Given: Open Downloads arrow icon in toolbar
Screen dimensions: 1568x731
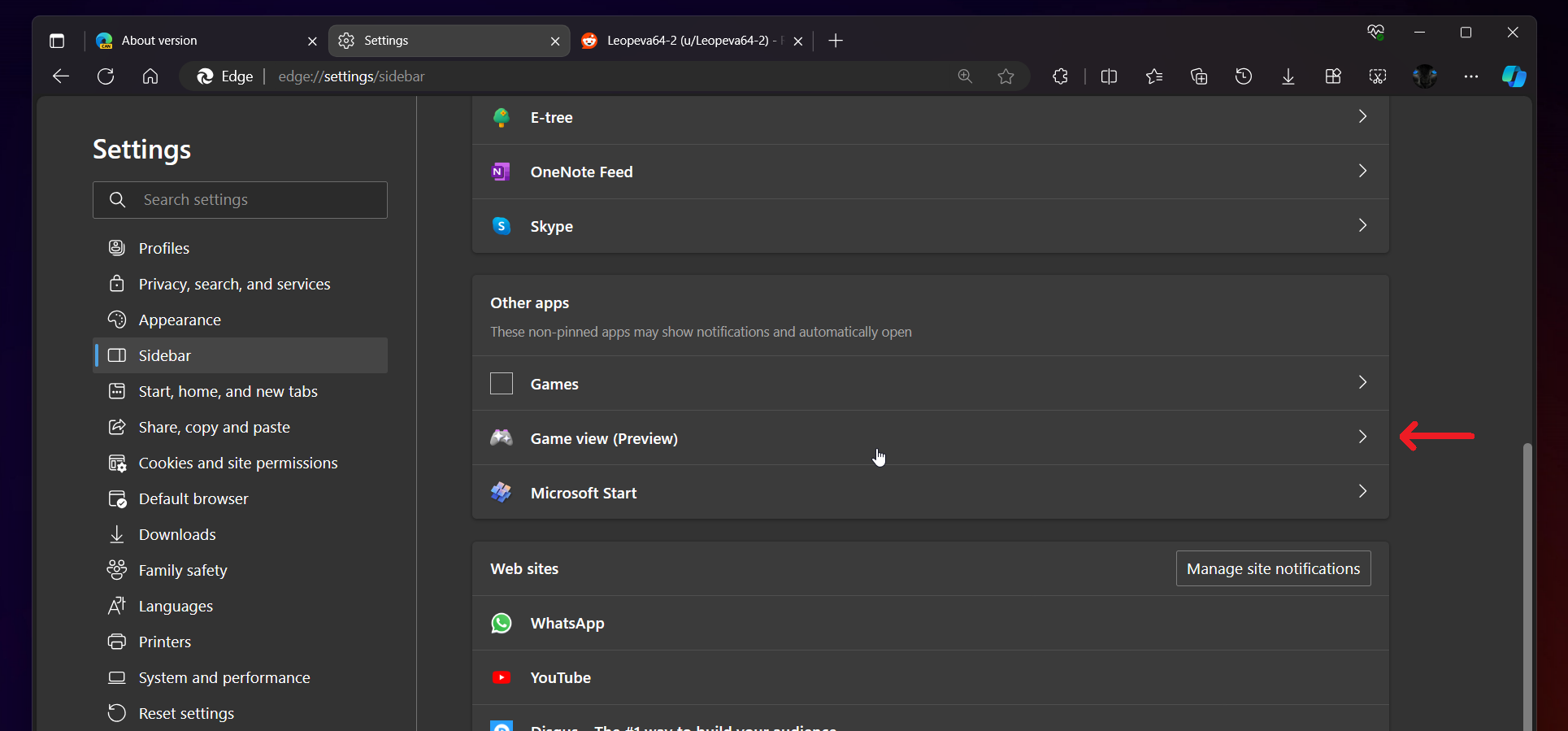Looking at the screenshot, I should [x=1288, y=76].
